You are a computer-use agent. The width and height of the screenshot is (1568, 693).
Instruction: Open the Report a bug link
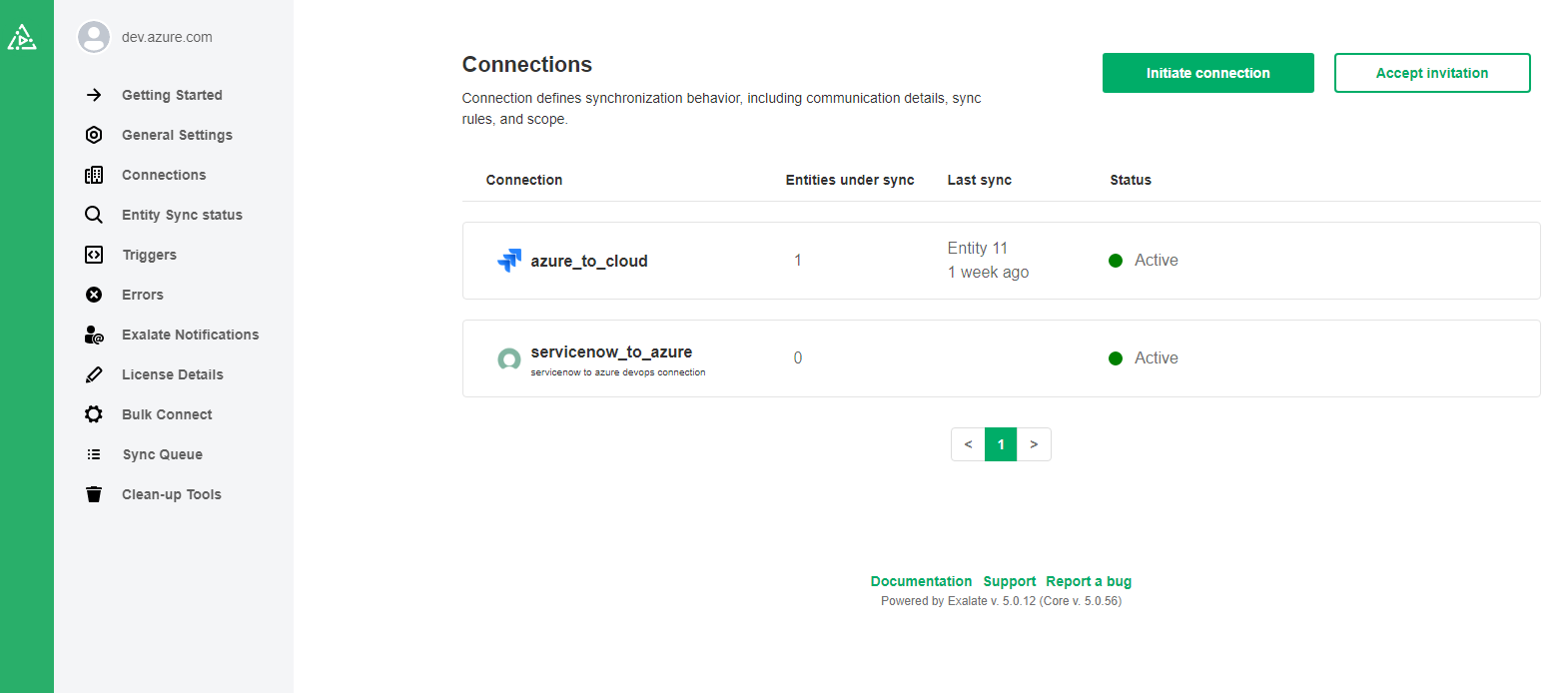coord(1089,581)
